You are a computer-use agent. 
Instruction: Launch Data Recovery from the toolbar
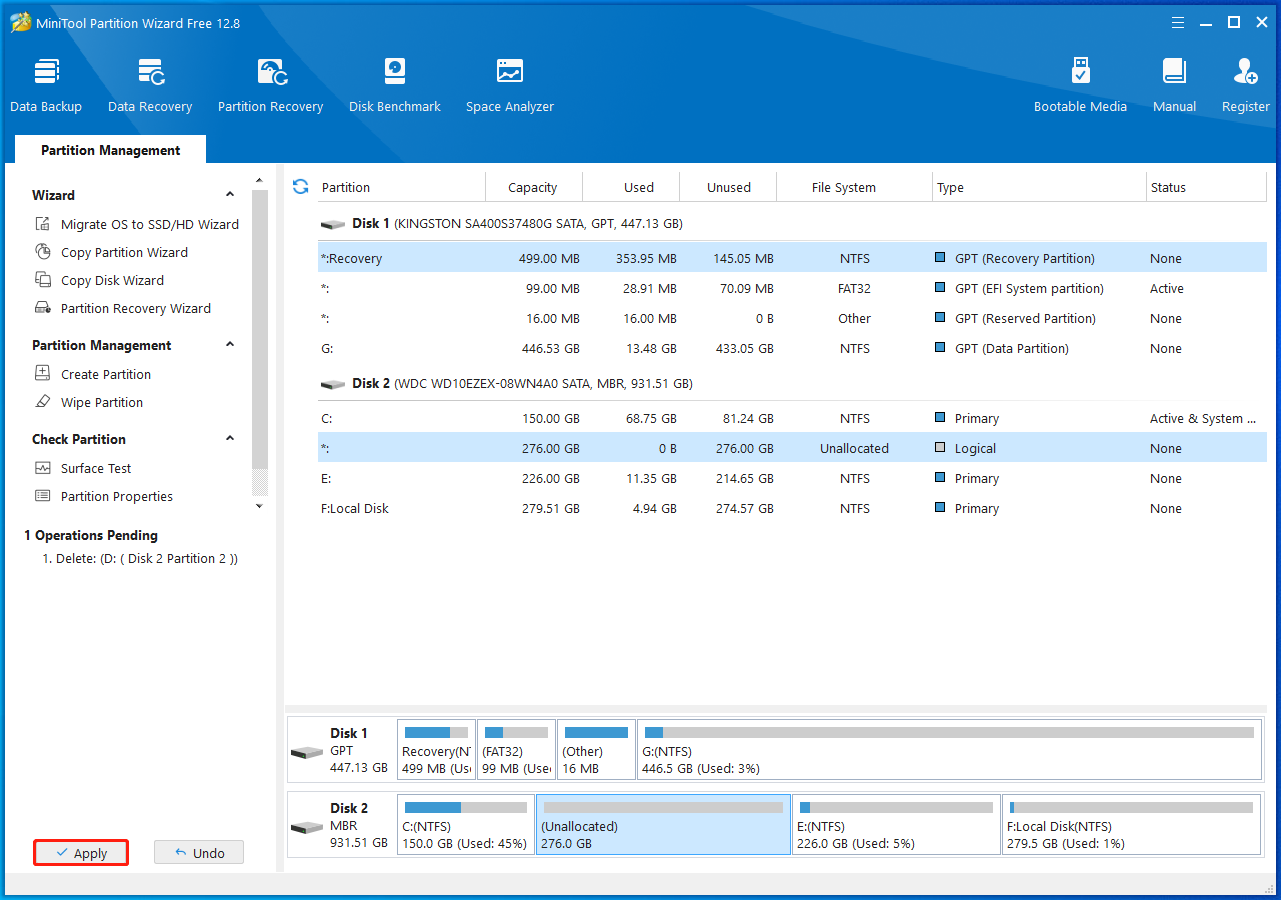150,85
